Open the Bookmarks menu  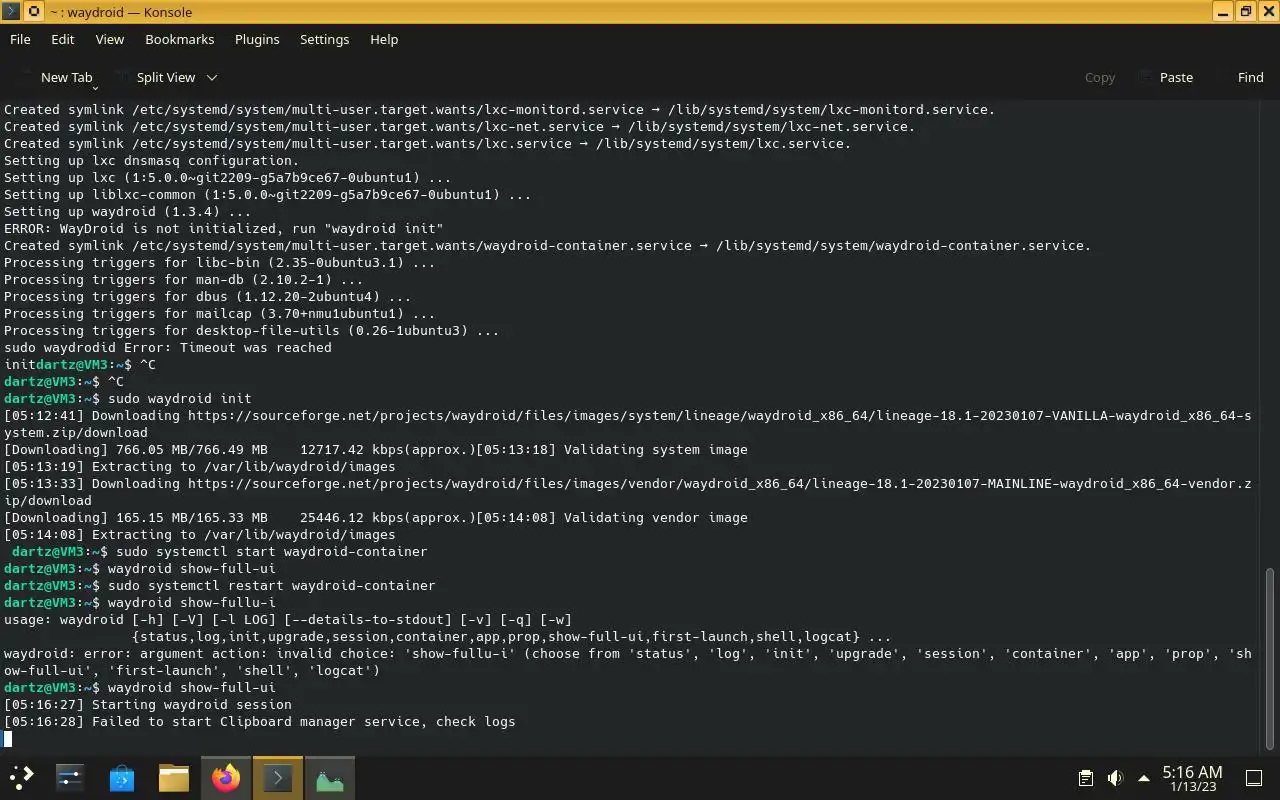coord(180,39)
